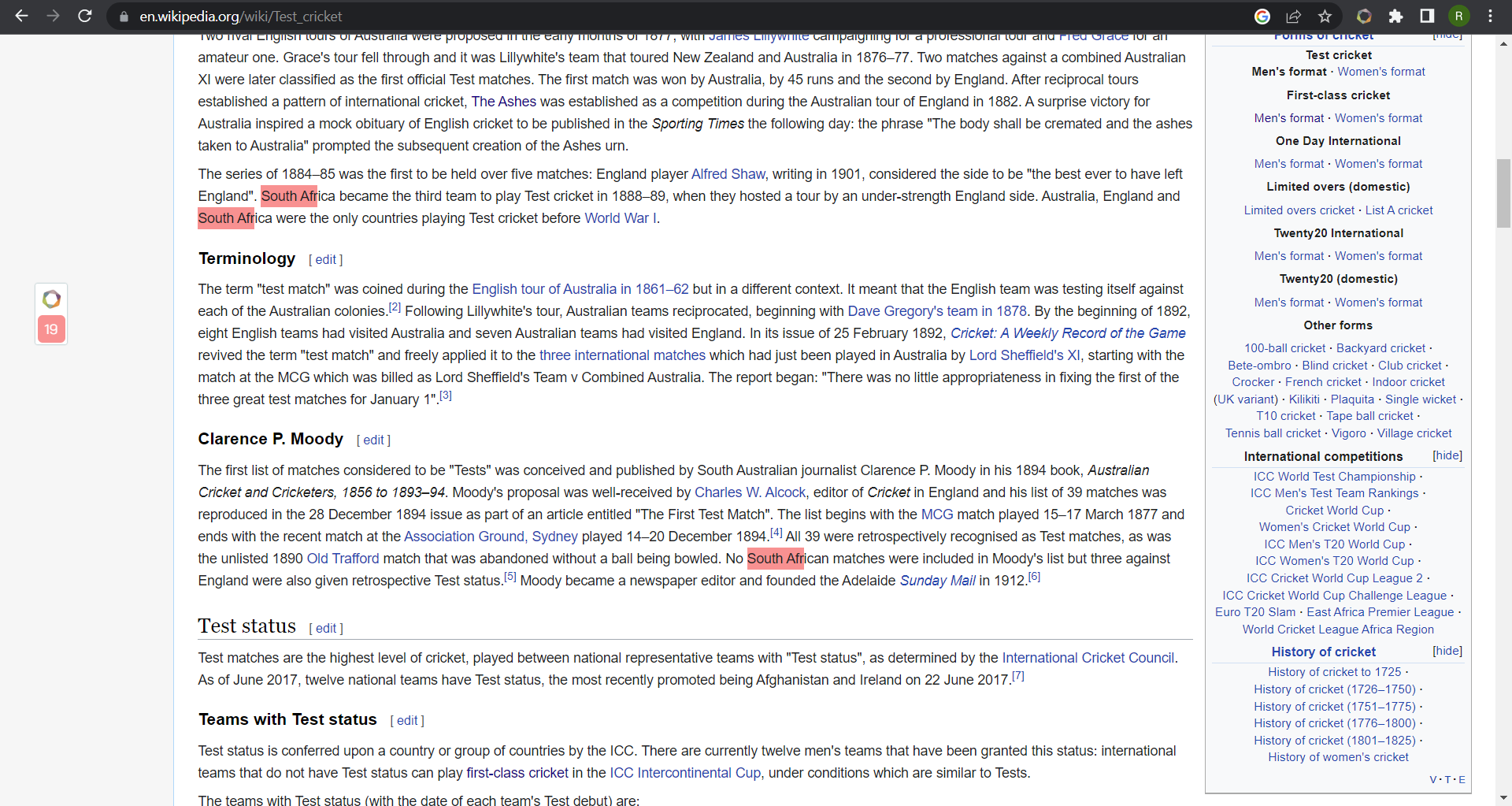The image size is (1512, 806).
Task: Hide the International competitions sidebar group
Action: pyautogui.click(x=1447, y=455)
